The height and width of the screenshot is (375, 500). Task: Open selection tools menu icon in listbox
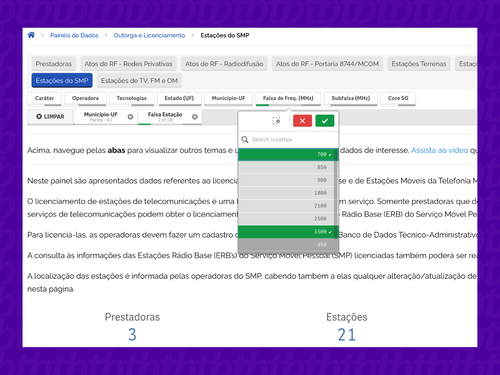(276, 121)
